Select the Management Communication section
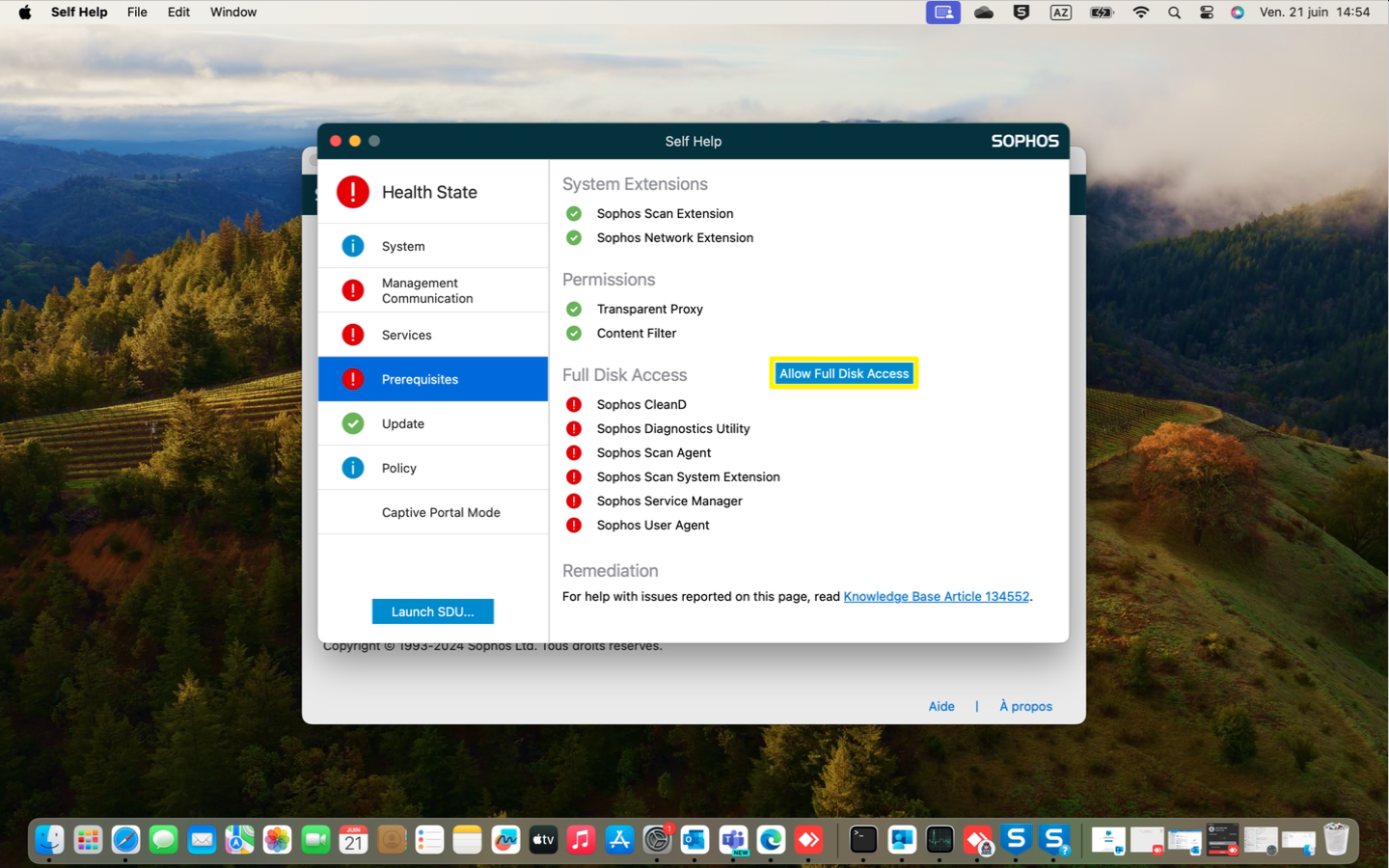This screenshot has height=868, width=1389. click(433, 290)
